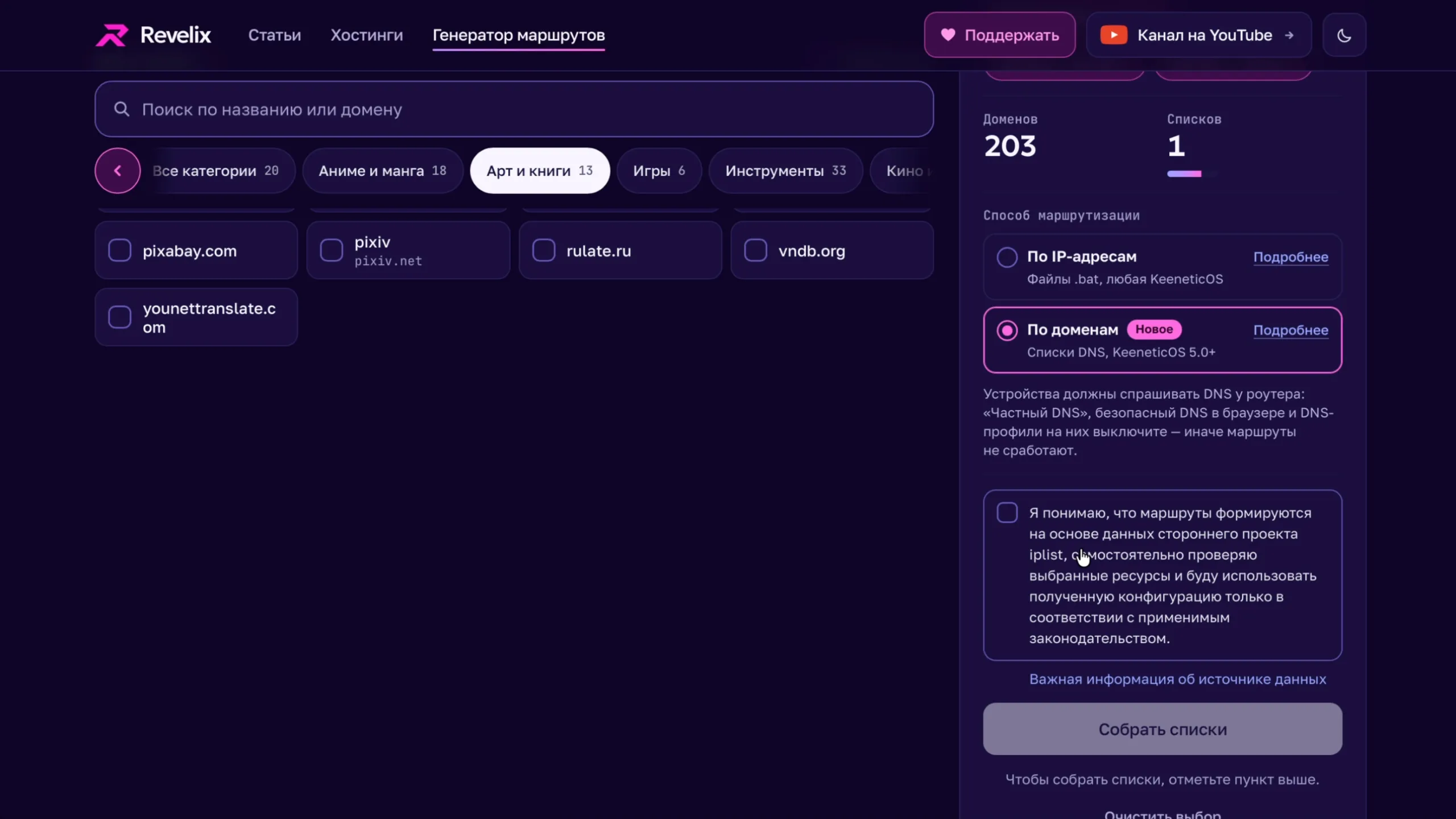
Task: Focus the domain search input field
Action: tap(514, 109)
